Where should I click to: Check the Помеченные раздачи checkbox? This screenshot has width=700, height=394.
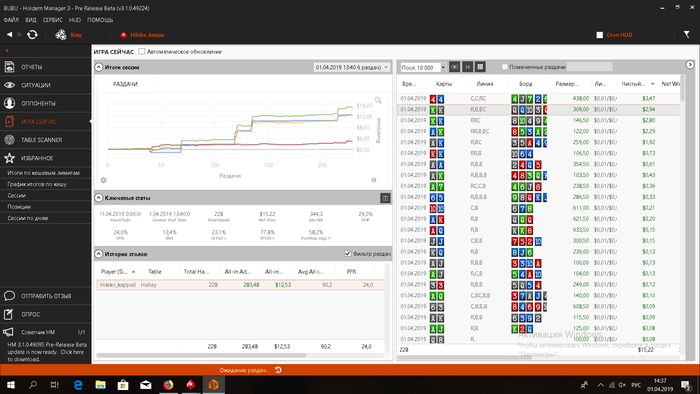coord(505,67)
